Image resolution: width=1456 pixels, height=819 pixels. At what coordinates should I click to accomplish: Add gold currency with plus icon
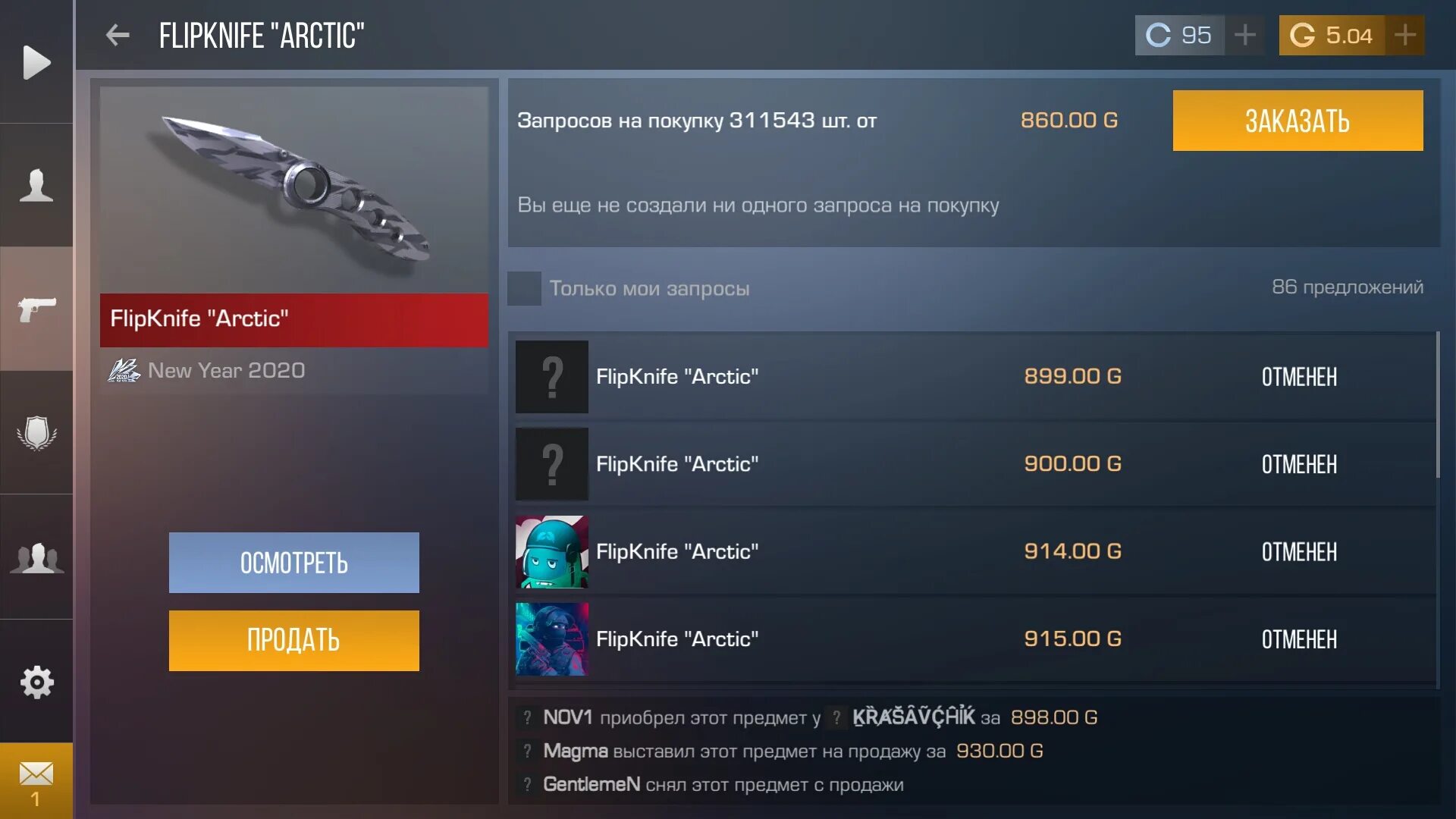click(1405, 35)
